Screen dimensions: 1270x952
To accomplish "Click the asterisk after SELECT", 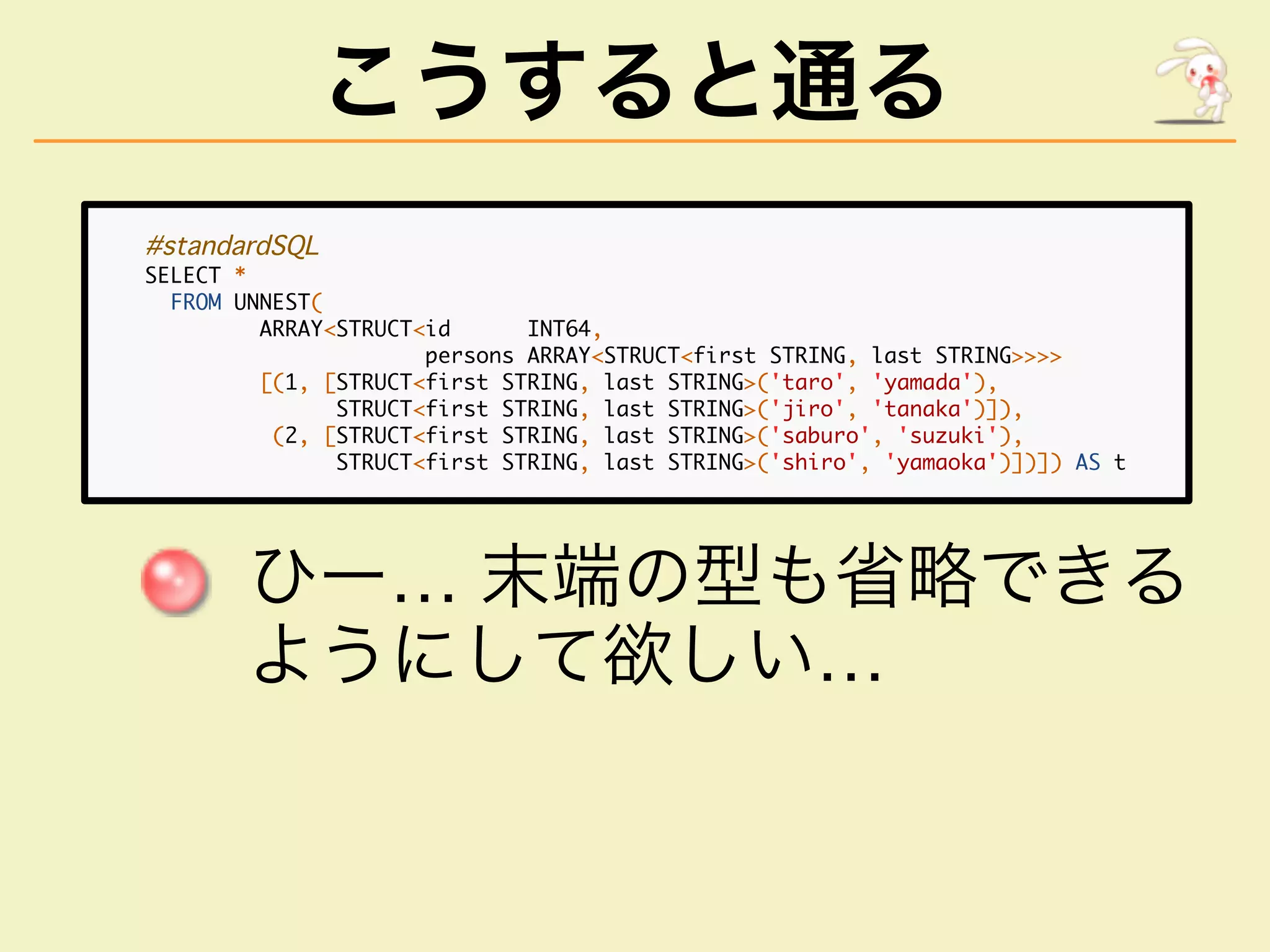I will pyautogui.click(x=240, y=274).
